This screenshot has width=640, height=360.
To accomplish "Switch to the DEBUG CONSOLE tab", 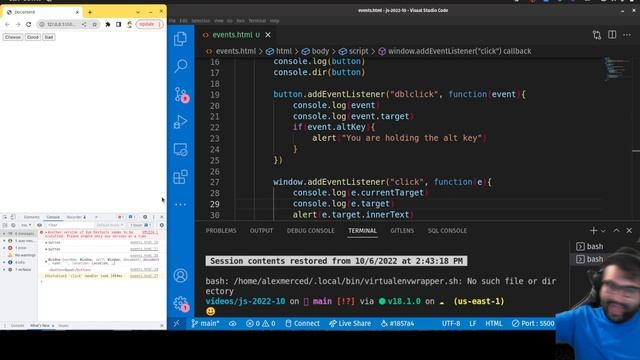I will [x=310, y=231].
